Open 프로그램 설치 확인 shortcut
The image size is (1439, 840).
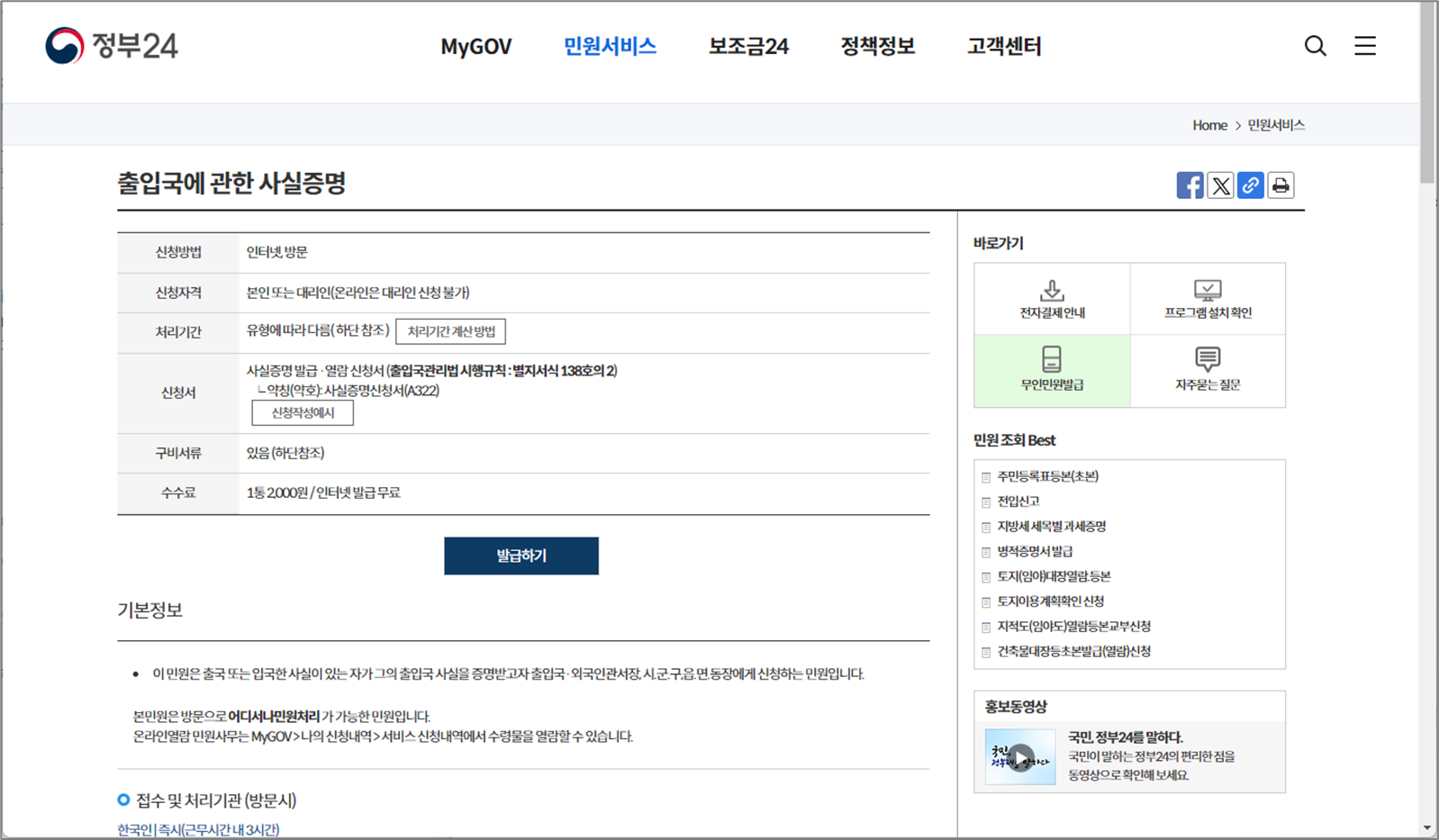pyautogui.click(x=1208, y=299)
